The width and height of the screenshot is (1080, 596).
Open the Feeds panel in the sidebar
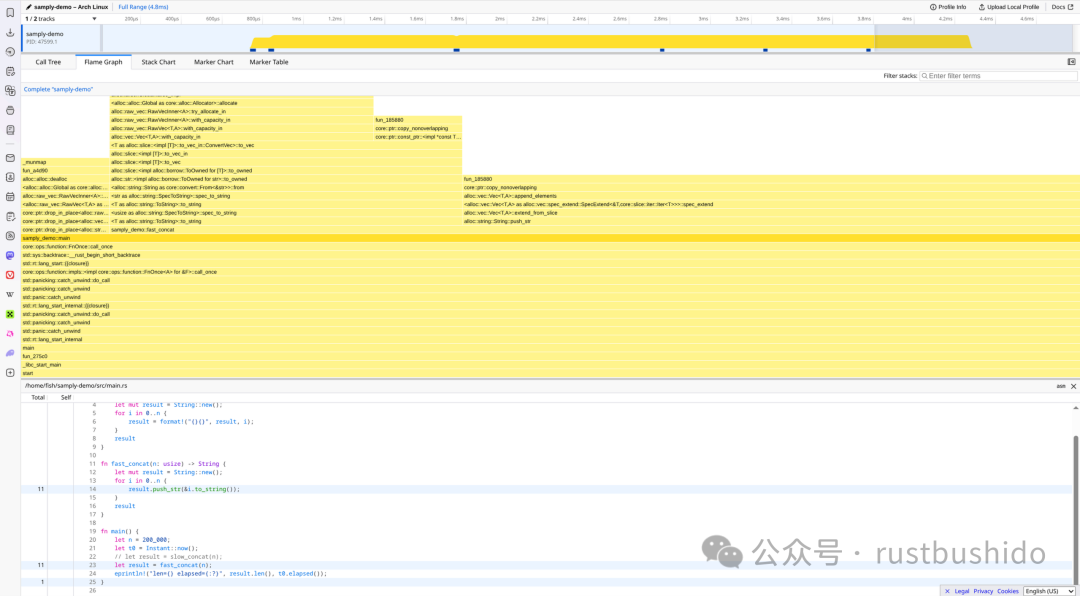(x=10, y=236)
